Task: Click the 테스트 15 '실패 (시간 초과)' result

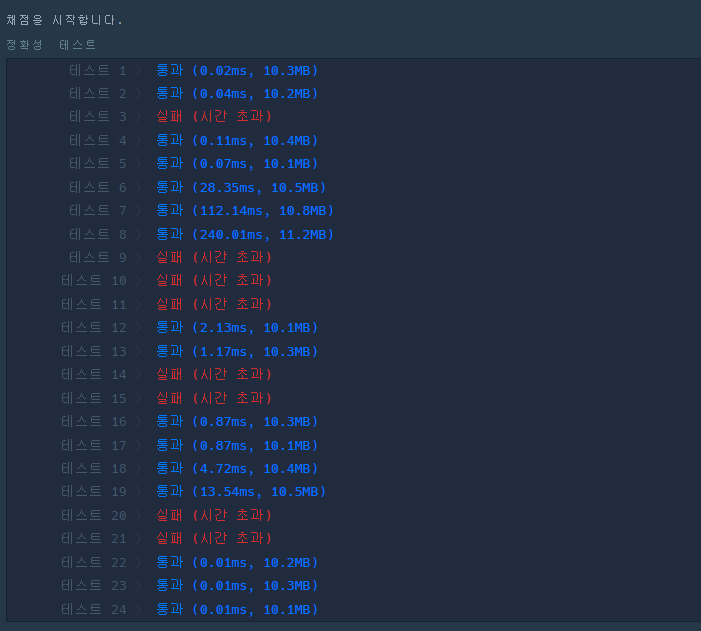Action: (214, 398)
